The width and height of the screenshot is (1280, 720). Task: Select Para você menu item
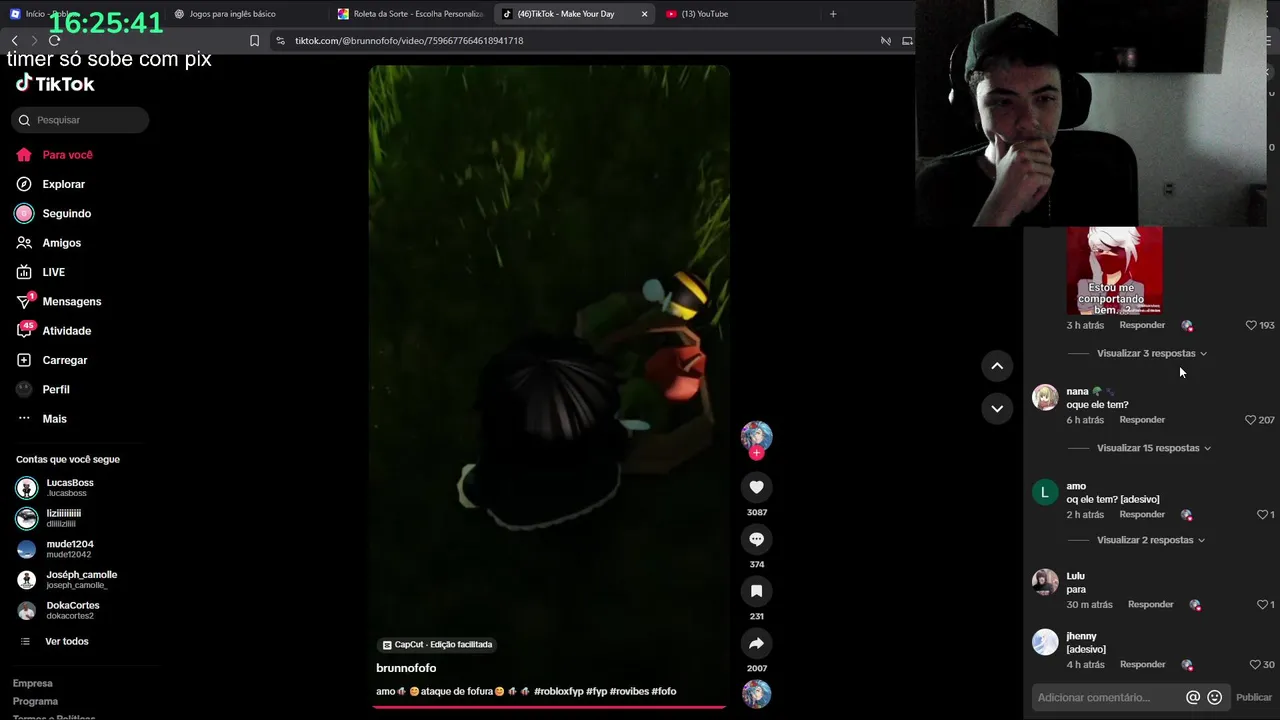point(67,155)
